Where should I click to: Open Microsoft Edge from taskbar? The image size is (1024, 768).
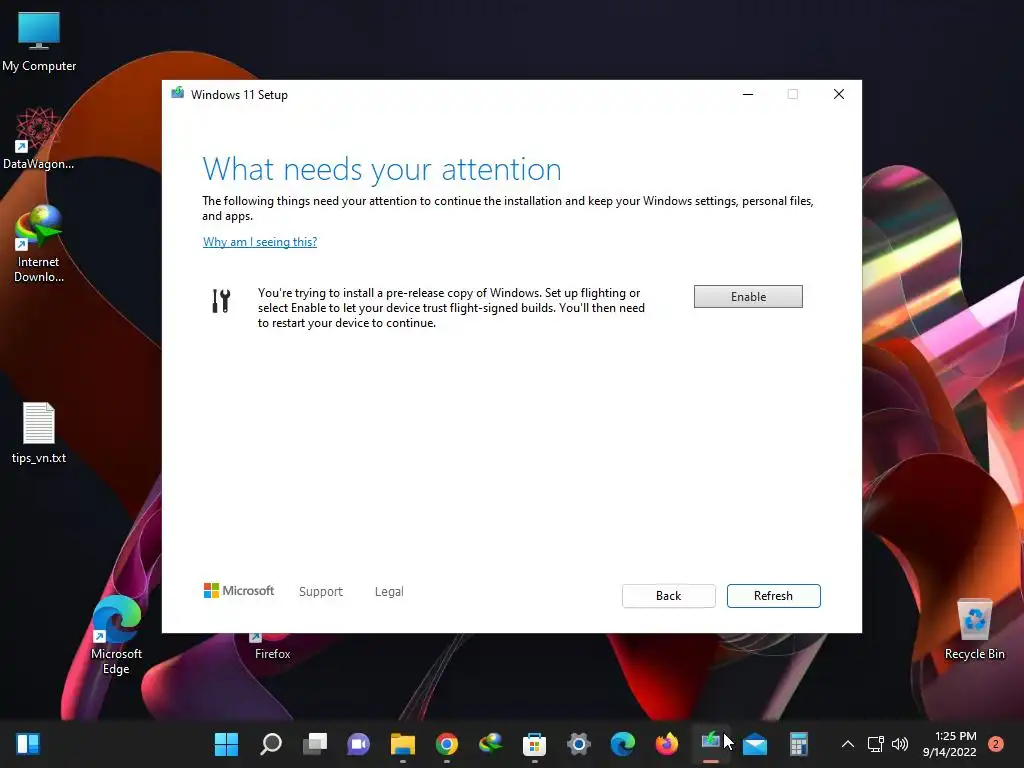click(622, 744)
